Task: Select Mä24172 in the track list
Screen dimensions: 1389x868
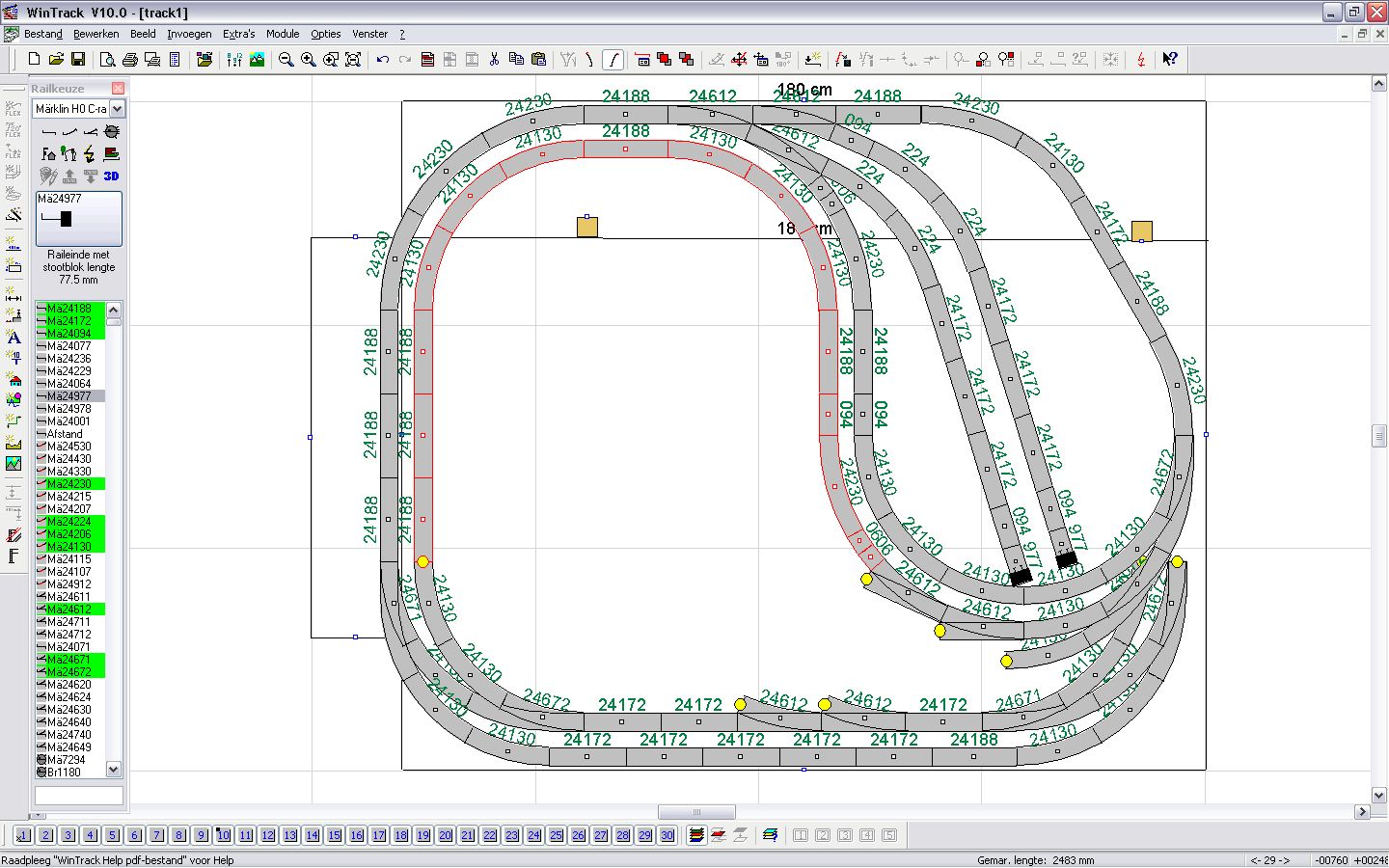Action: (x=69, y=321)
